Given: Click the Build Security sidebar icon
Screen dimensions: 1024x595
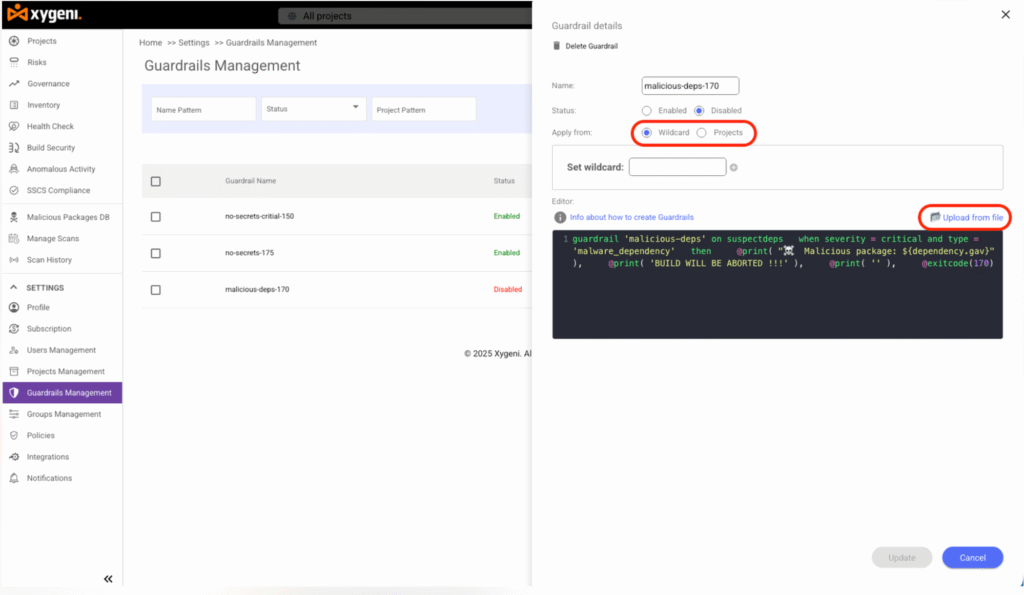Looking at the screenshot, I should pyautogui.click(x=14, y=148).
